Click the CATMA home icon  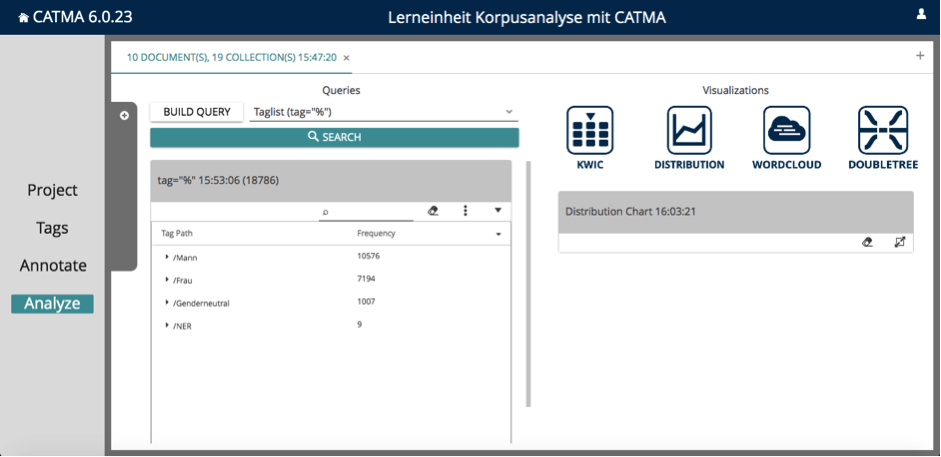23,18
